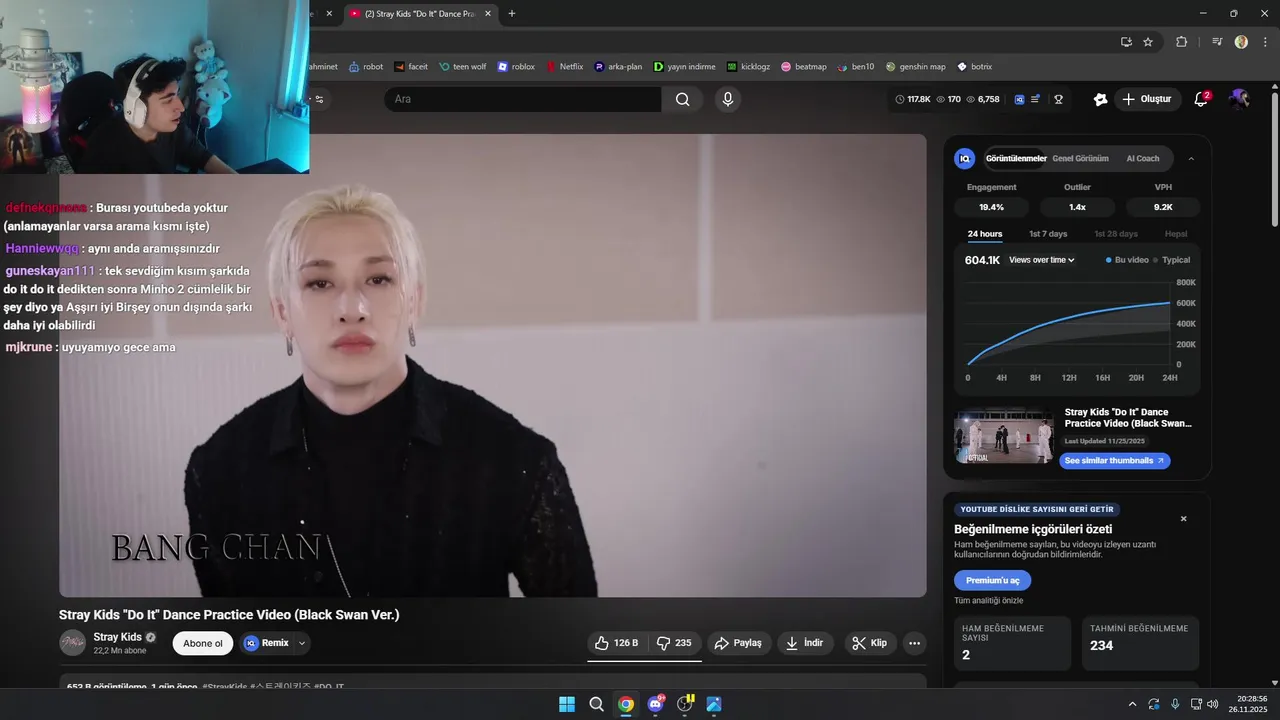This screenshot has height=720, width=1280.
Task: Open the genshin map bookmark
Action: point(915,67)
